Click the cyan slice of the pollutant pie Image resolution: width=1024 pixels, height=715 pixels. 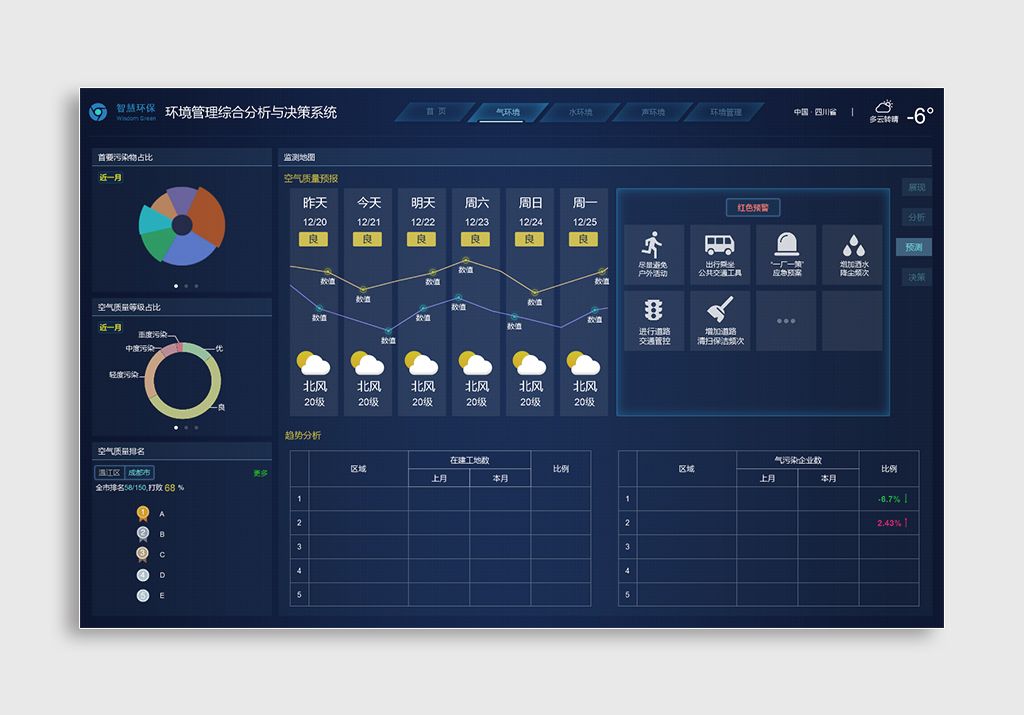[x=154, y=220]
